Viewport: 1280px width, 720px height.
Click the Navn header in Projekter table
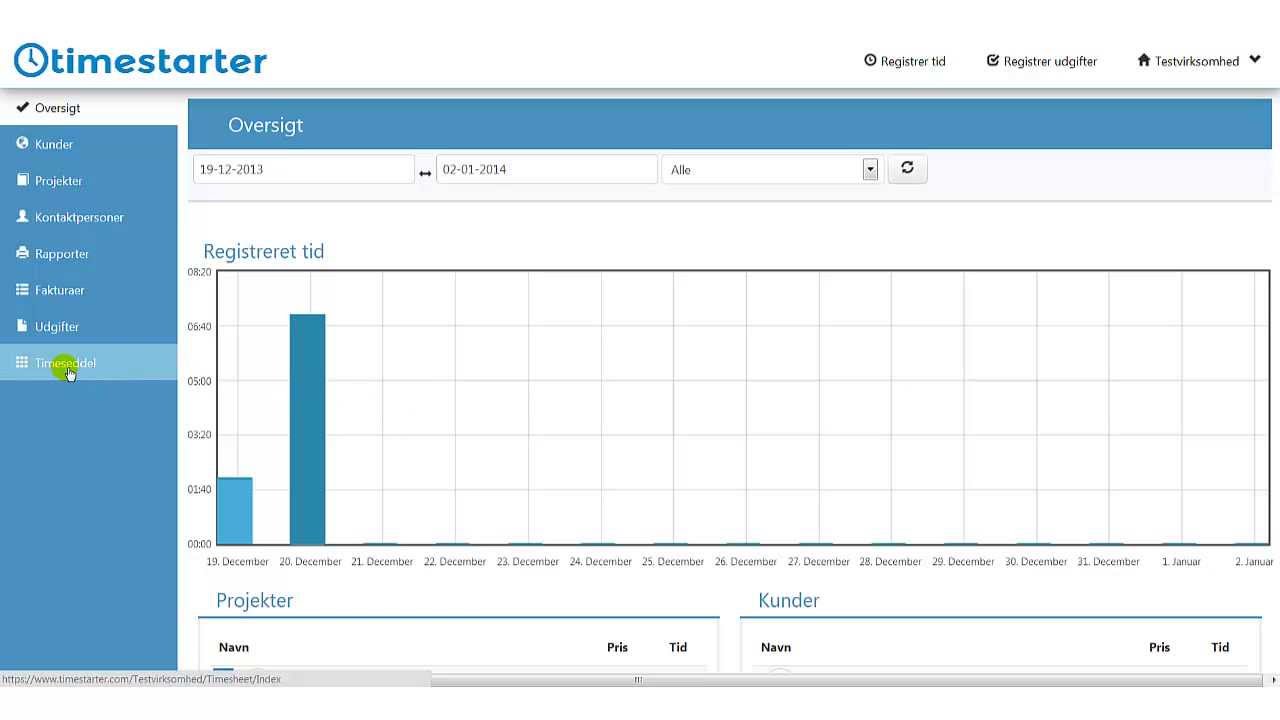[x=234, y=647]
